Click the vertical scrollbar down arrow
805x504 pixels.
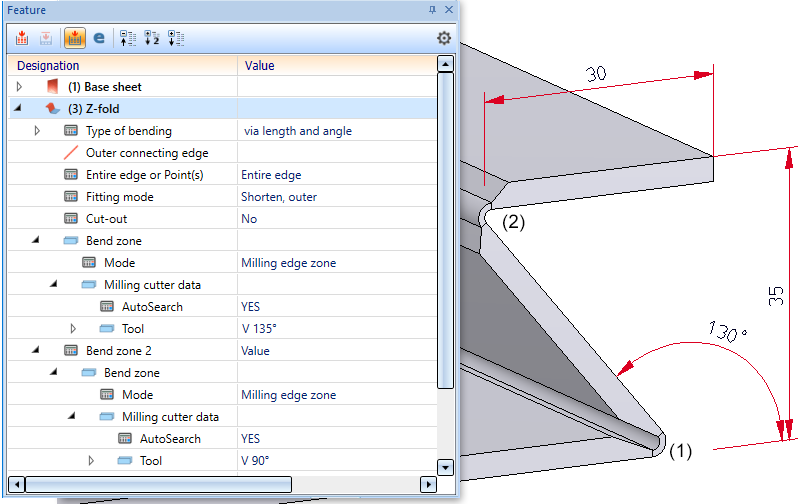click(x=446, y=467)
